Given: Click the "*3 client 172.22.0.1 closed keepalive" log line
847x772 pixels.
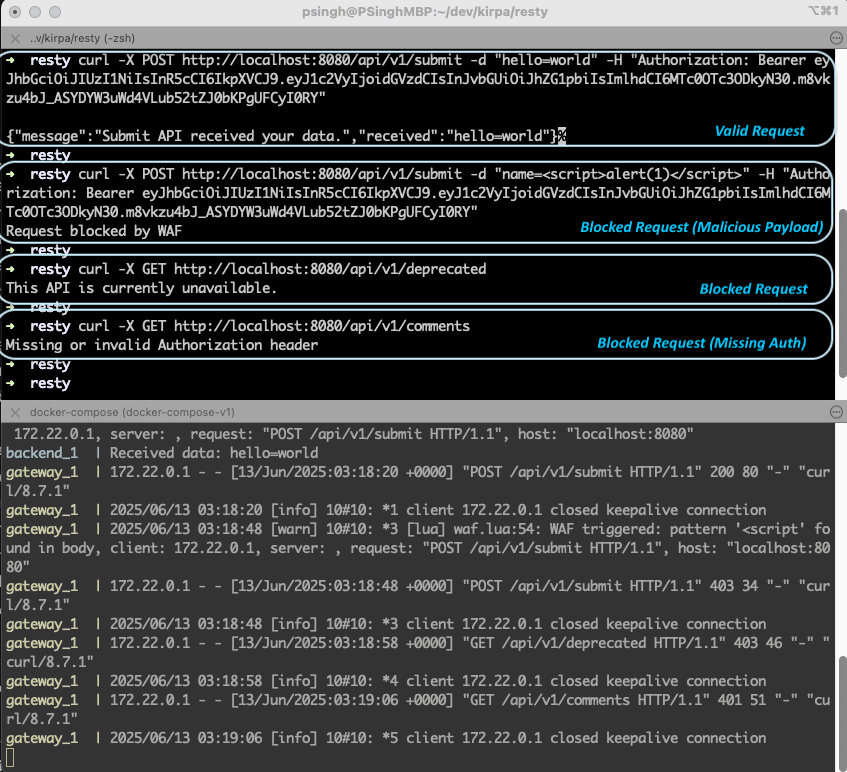Looking at the screenshot, I should tap(386, 624).
